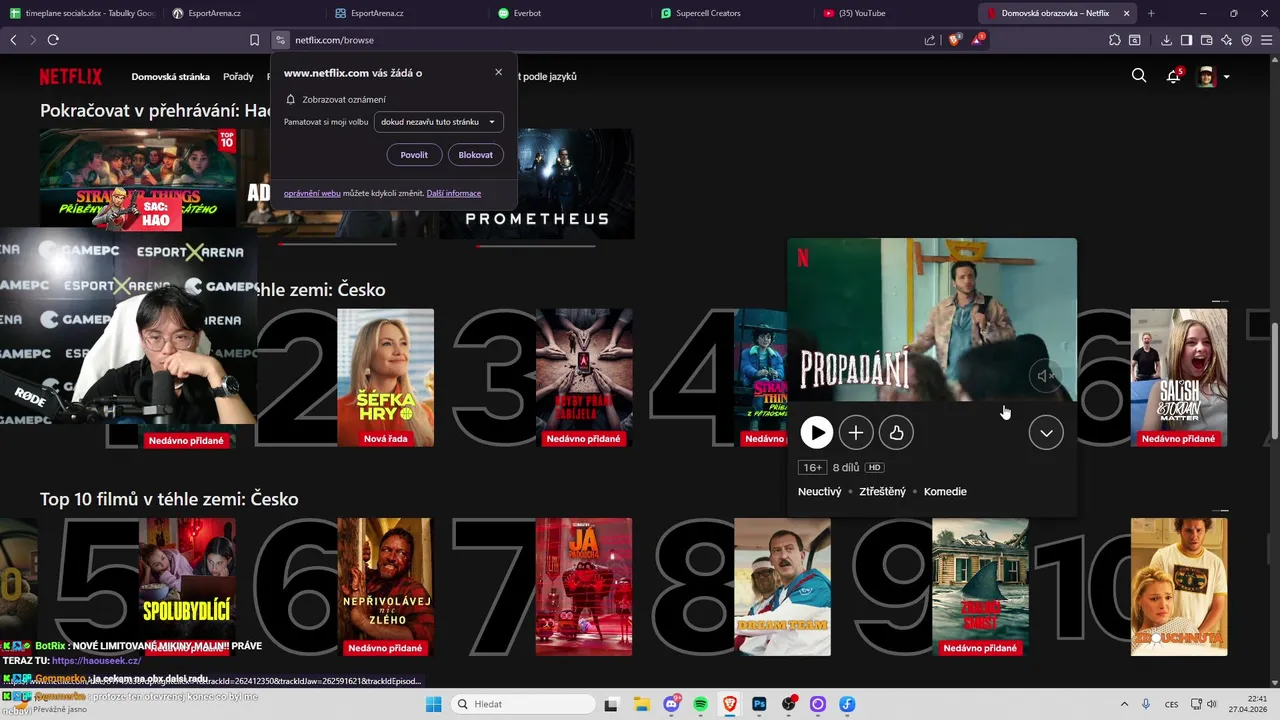Open File Explorer from the taskbar
Screen dimensions: 1280x720
[x=641, y=704]
